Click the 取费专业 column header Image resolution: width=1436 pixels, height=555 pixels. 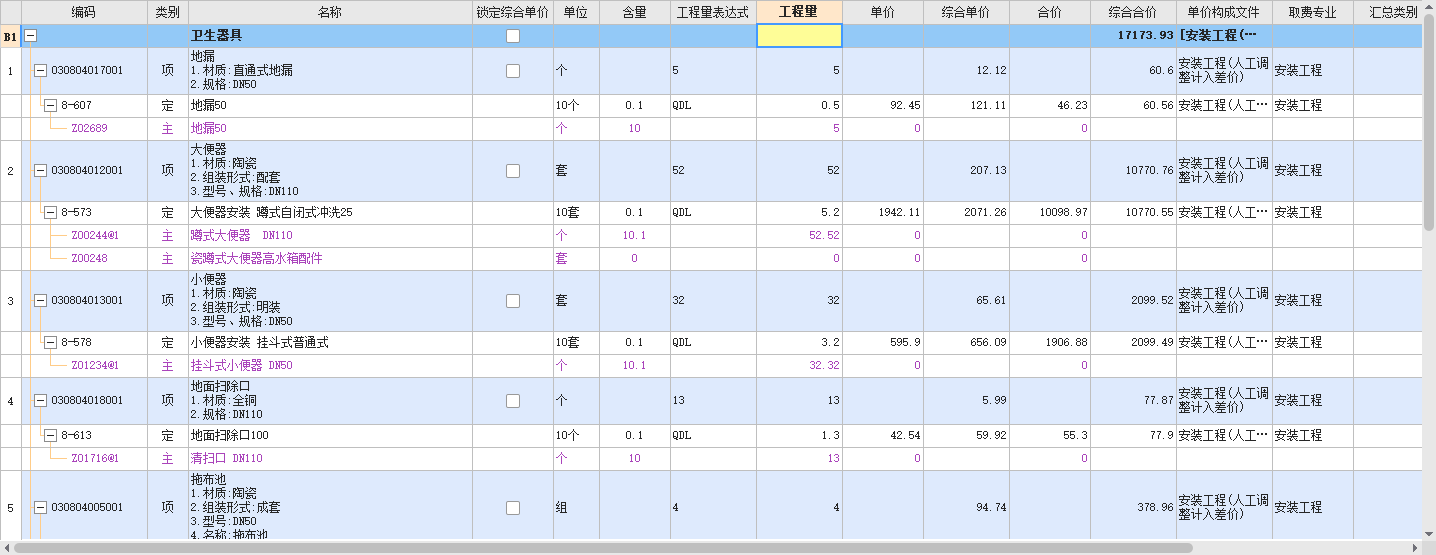(x=1312, y=12)
